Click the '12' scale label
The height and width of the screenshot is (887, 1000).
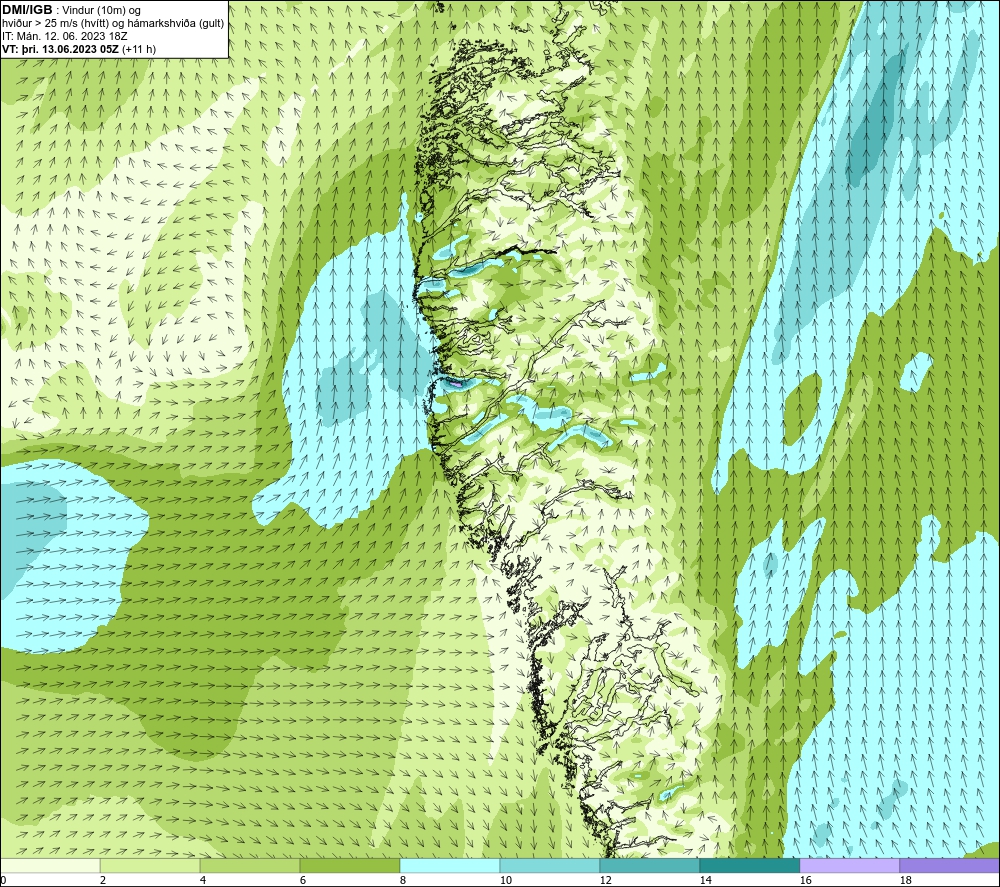(x=605, y=881)
